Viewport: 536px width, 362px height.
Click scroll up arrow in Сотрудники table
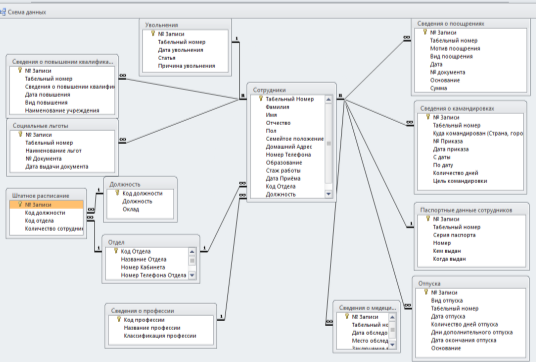(x=329, y=99)
